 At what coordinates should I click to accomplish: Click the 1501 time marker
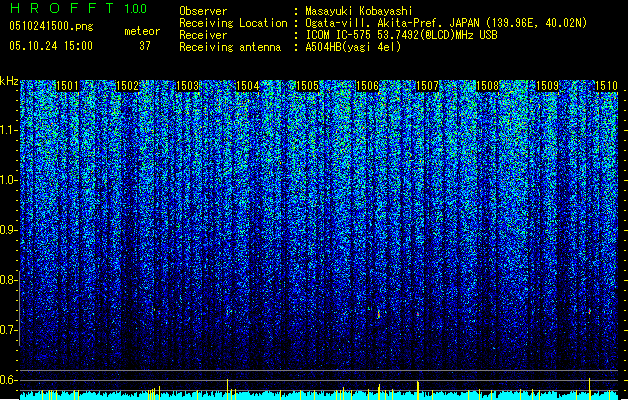(x=67, y=86)
